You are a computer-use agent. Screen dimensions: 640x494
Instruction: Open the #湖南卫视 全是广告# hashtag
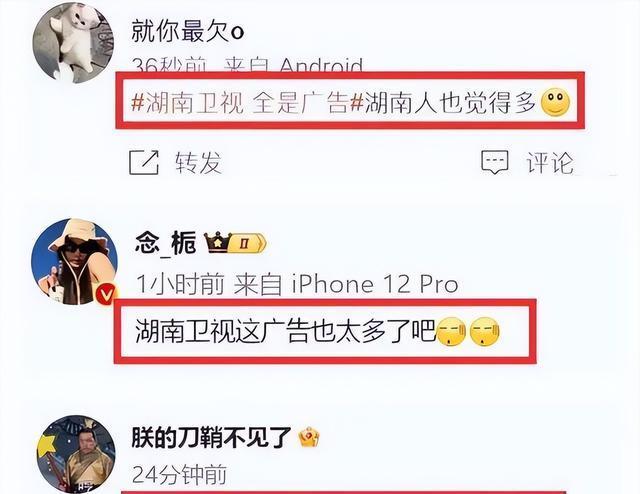[x=240, y=103]
